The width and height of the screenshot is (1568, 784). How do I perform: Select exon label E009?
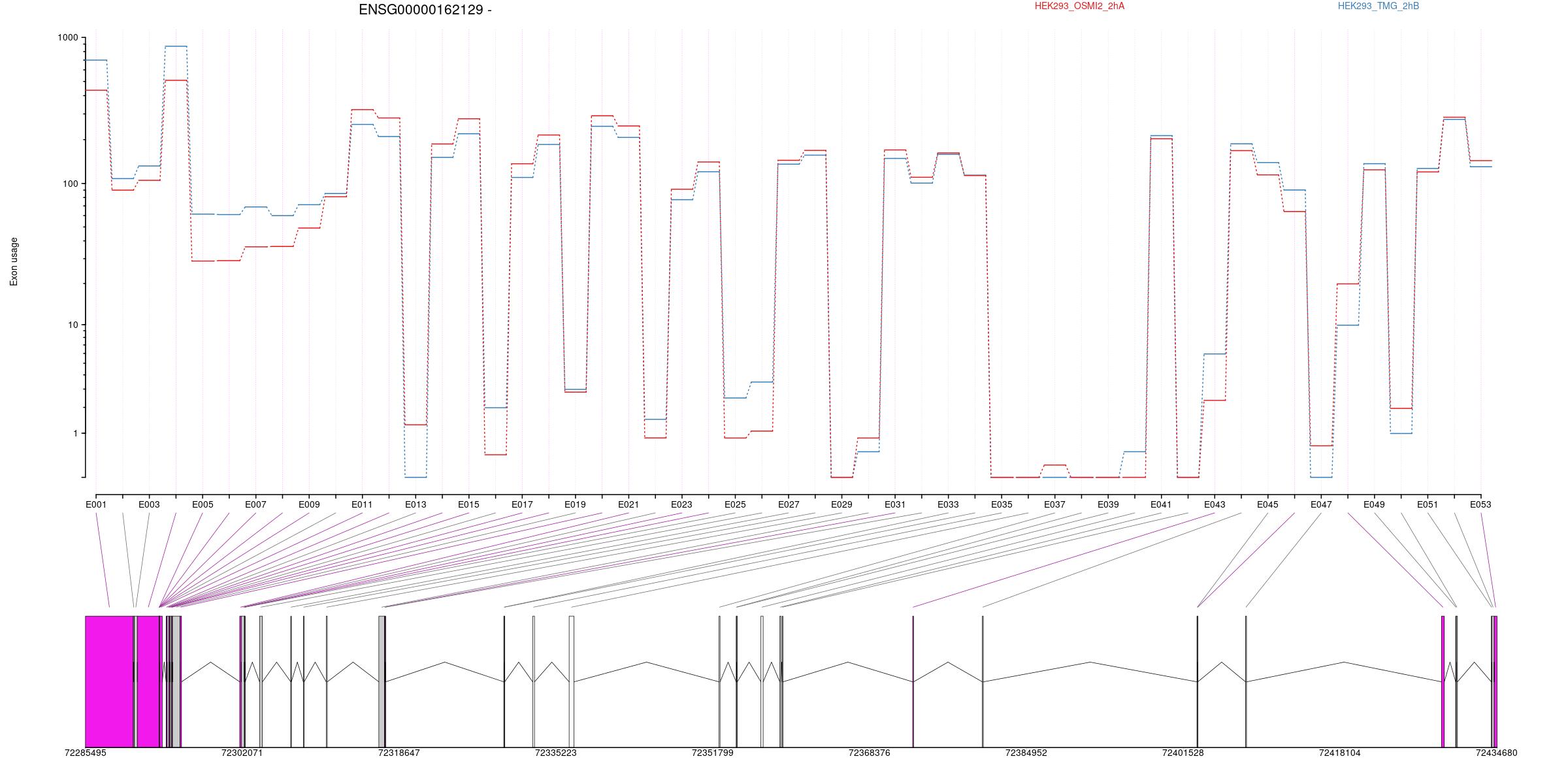(309, 504)
